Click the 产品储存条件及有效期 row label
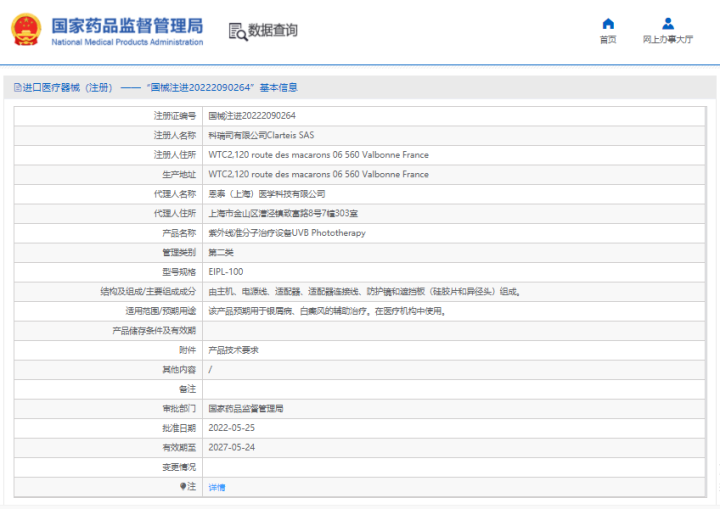Screen dimensions: 720x509 coord(154,330)
